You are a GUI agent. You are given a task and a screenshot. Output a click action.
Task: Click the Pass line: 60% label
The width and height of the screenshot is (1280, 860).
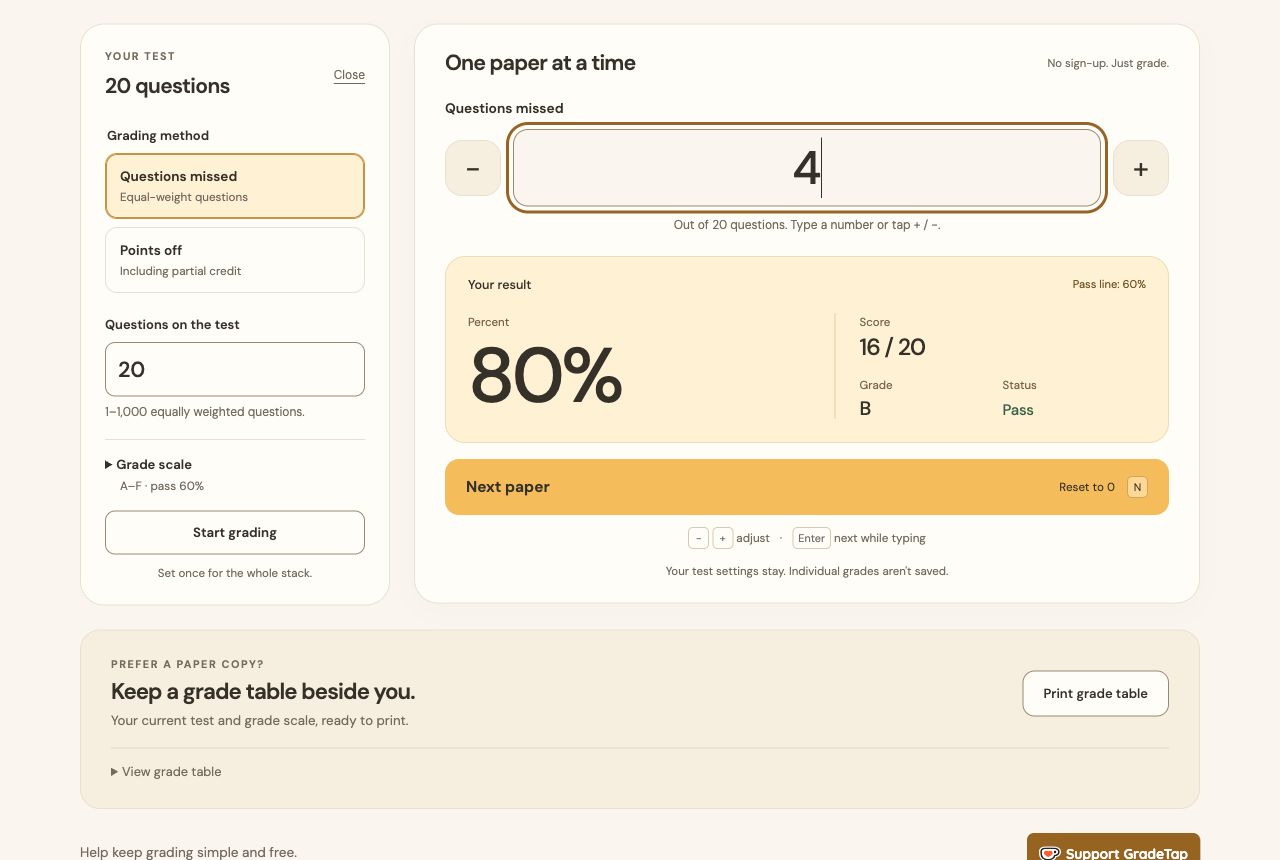(1109, 284)
